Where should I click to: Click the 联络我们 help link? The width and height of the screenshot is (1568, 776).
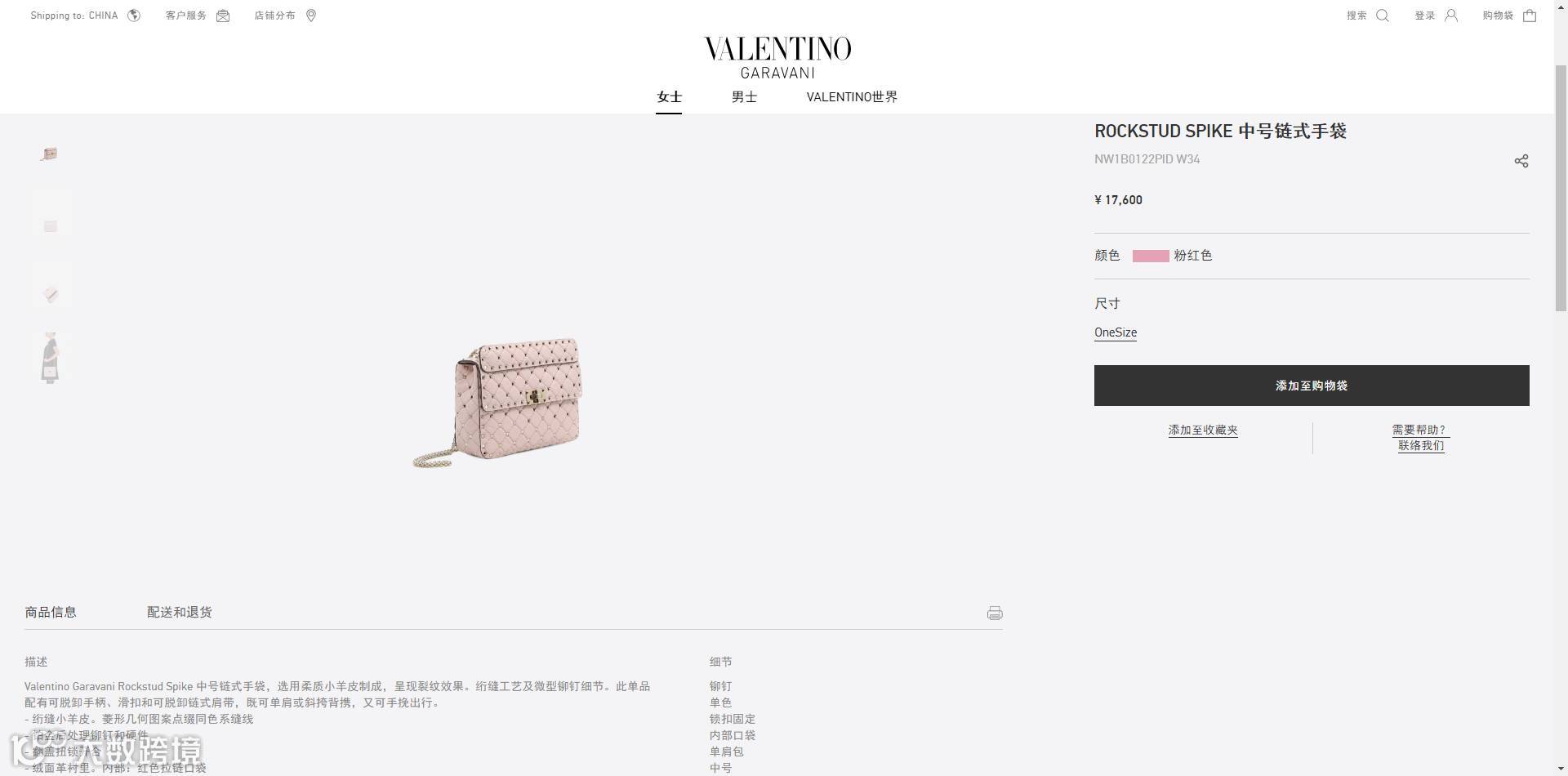[x=1421, y=445]
